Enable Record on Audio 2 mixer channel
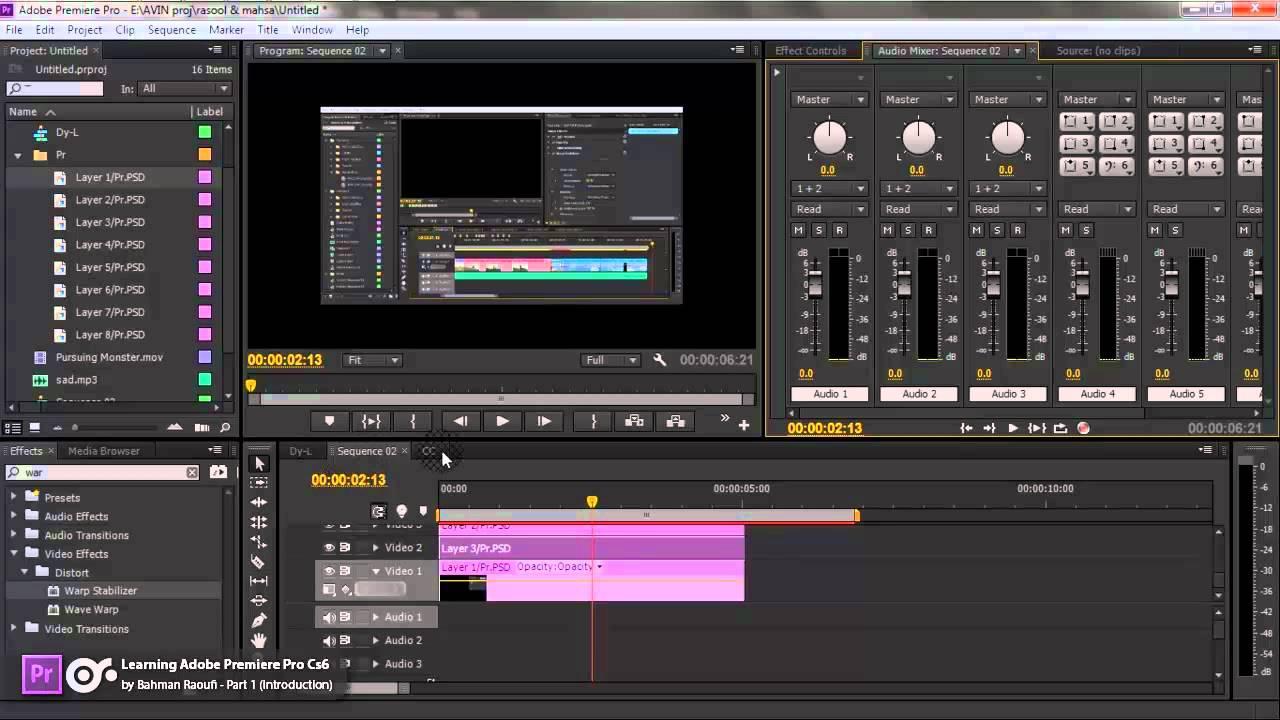Screen dimensions: 1280x720 pos(929,230)
